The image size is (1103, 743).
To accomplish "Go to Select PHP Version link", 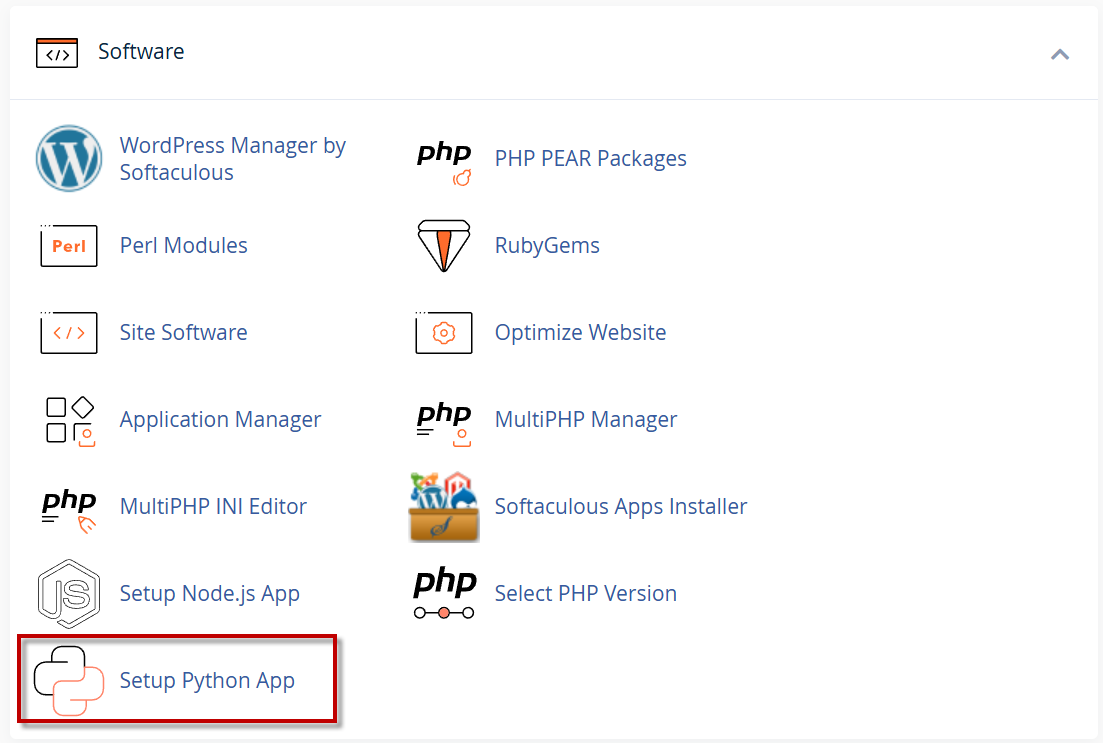I will tap(585, 594).
